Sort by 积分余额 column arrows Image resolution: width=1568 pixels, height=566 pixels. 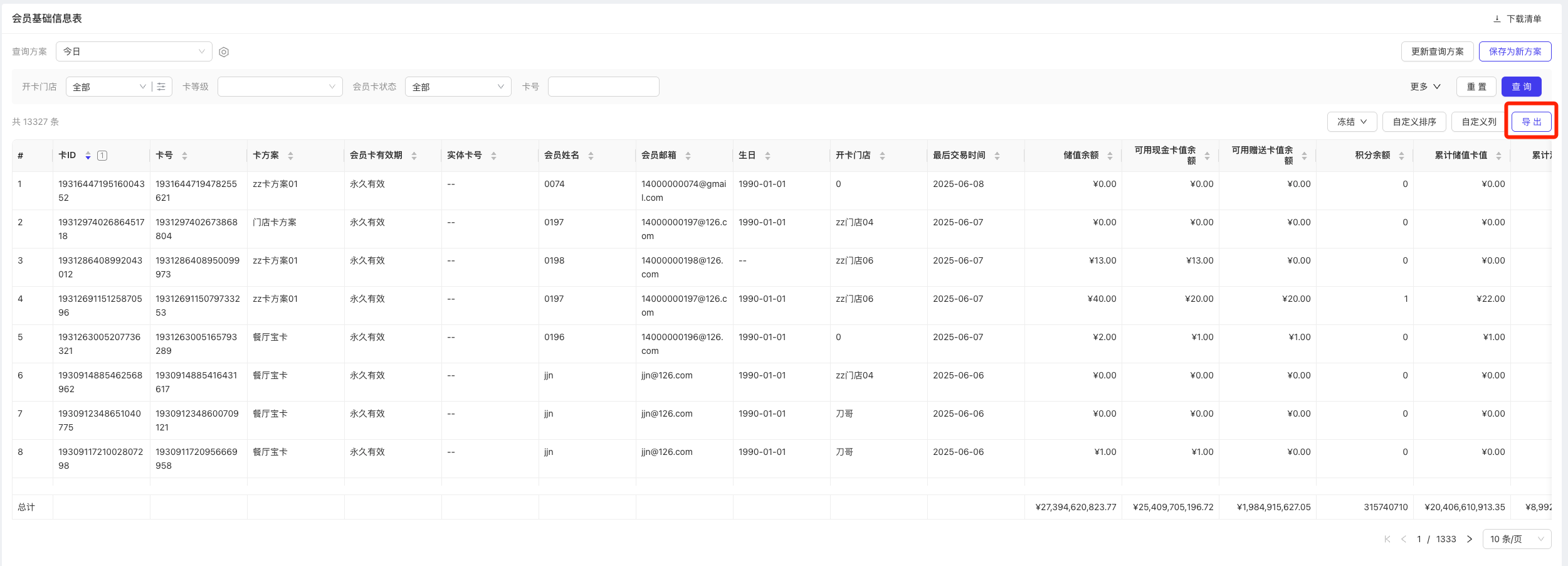1401,156
